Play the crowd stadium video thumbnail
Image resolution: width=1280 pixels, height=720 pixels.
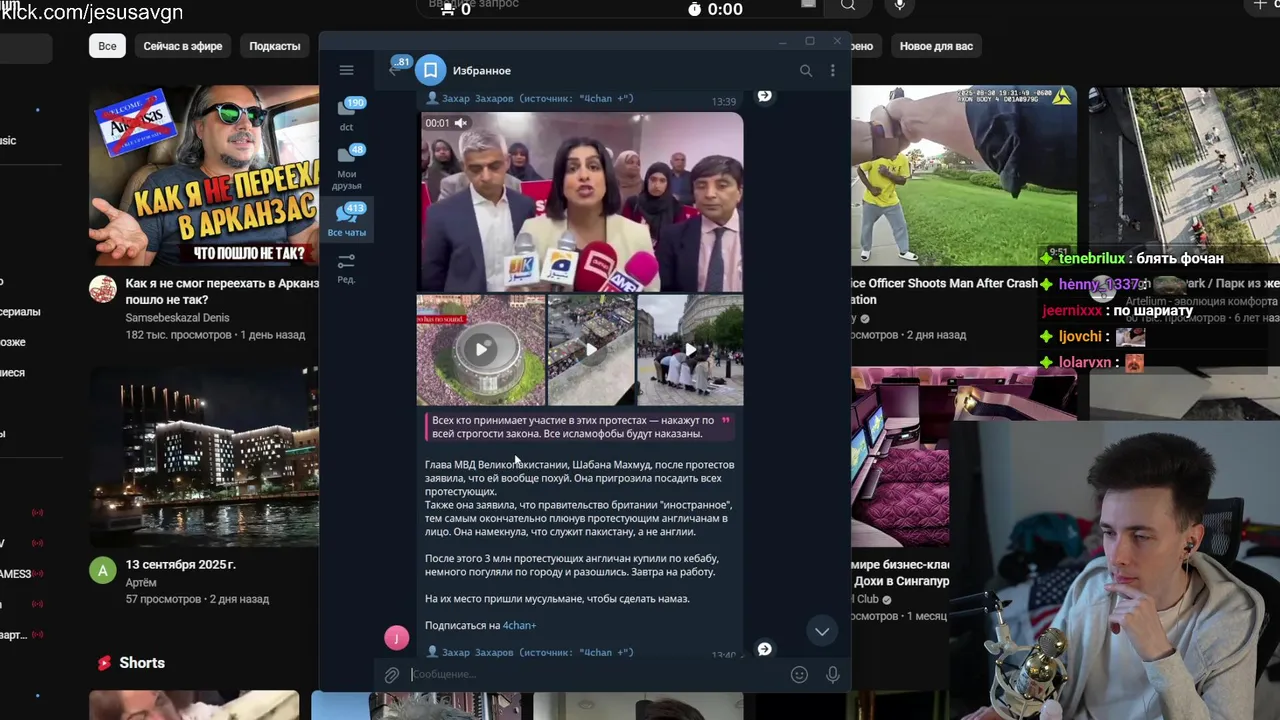tap(481, 349)
